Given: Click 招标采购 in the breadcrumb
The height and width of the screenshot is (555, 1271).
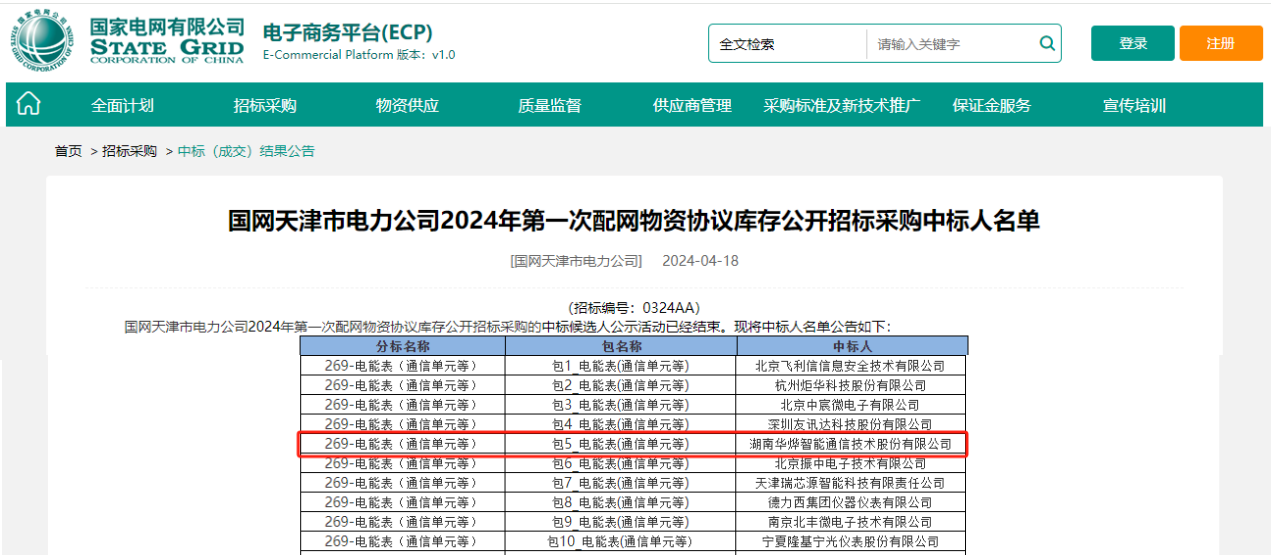Looking at the screenshot, I should pyautogui.click(x=129, y=151).
